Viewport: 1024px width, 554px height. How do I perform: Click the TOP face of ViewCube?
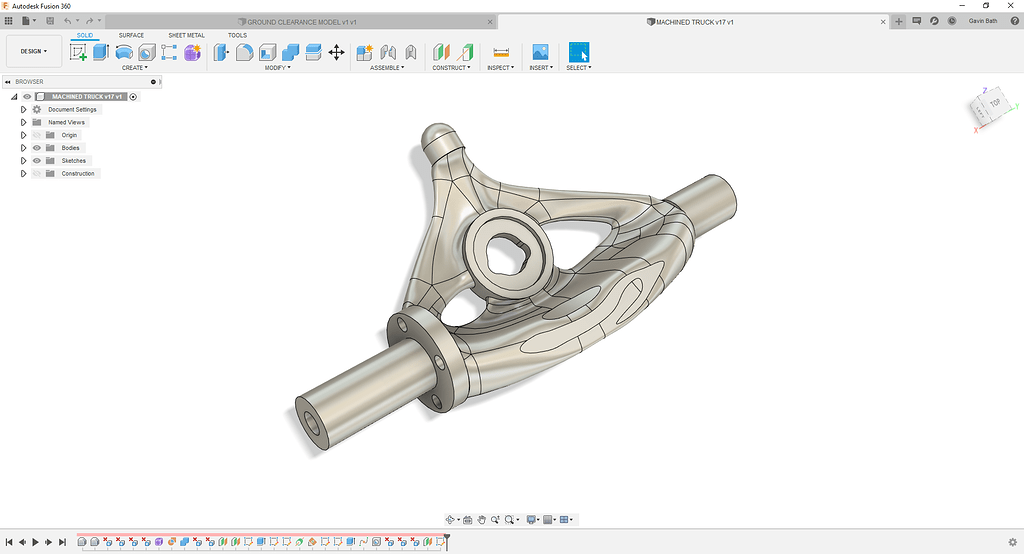pos(995,103)
